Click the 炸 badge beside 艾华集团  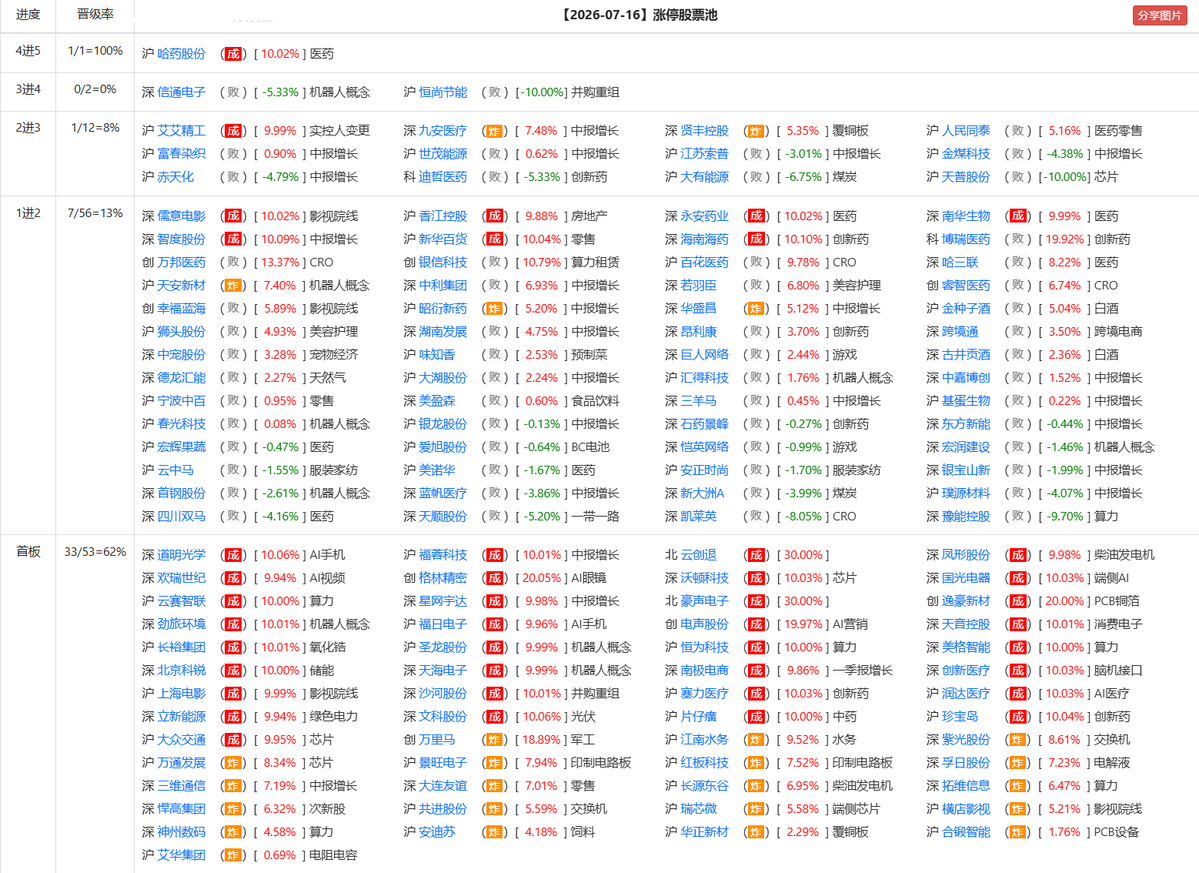[233, 855]
